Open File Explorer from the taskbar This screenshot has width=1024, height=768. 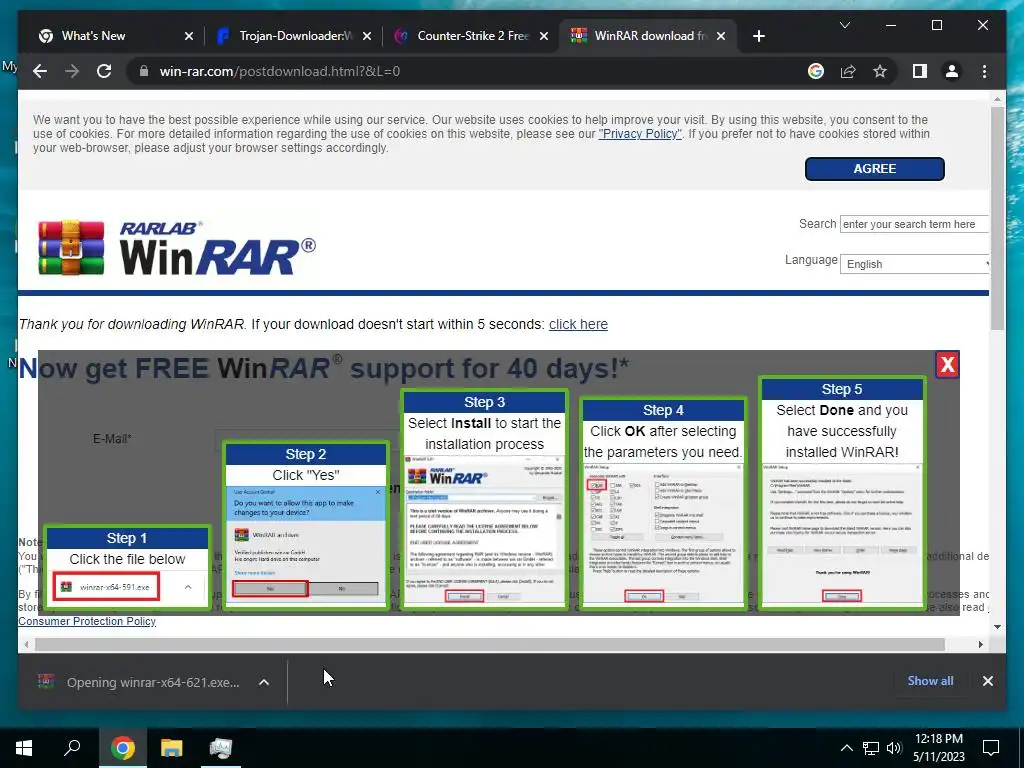pyautogui.click(x=172, y=748)
